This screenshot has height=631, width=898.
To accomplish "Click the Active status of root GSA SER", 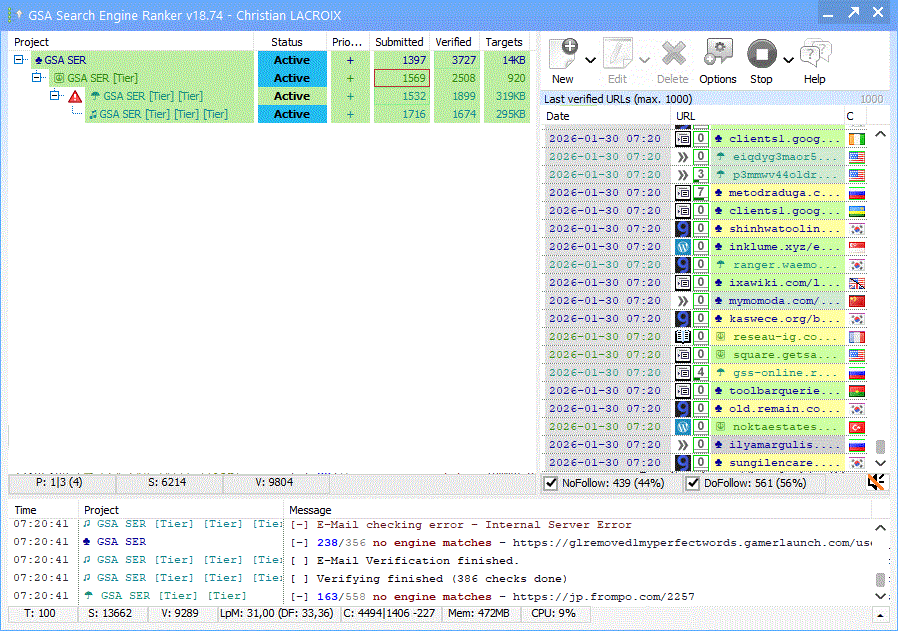I will [291, 60].
